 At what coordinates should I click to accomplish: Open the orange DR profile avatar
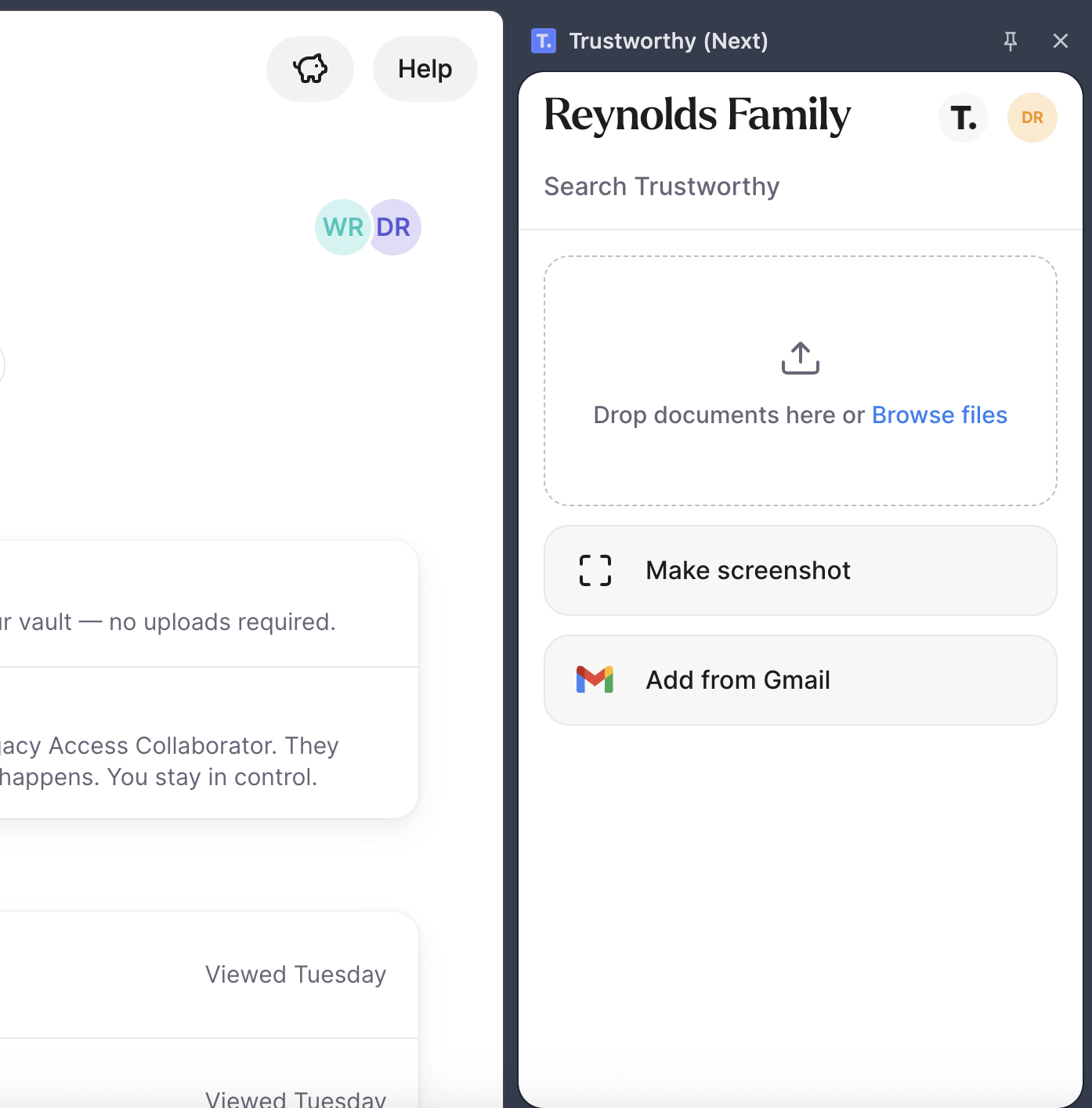(x=1032, y=118)
